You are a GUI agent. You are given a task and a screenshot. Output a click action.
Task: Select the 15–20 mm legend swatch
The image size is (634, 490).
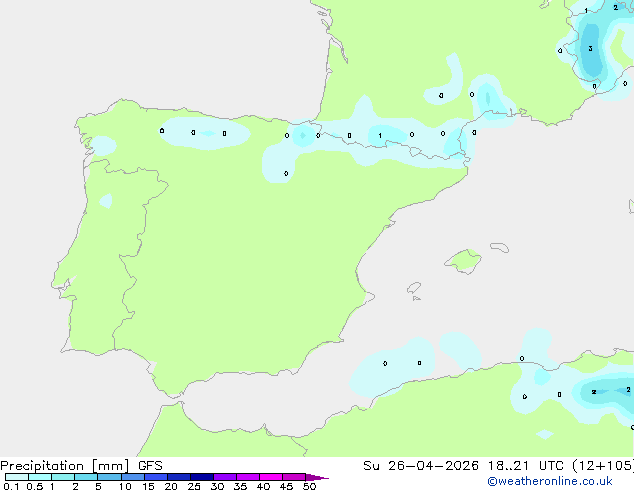tap(156, 477)
